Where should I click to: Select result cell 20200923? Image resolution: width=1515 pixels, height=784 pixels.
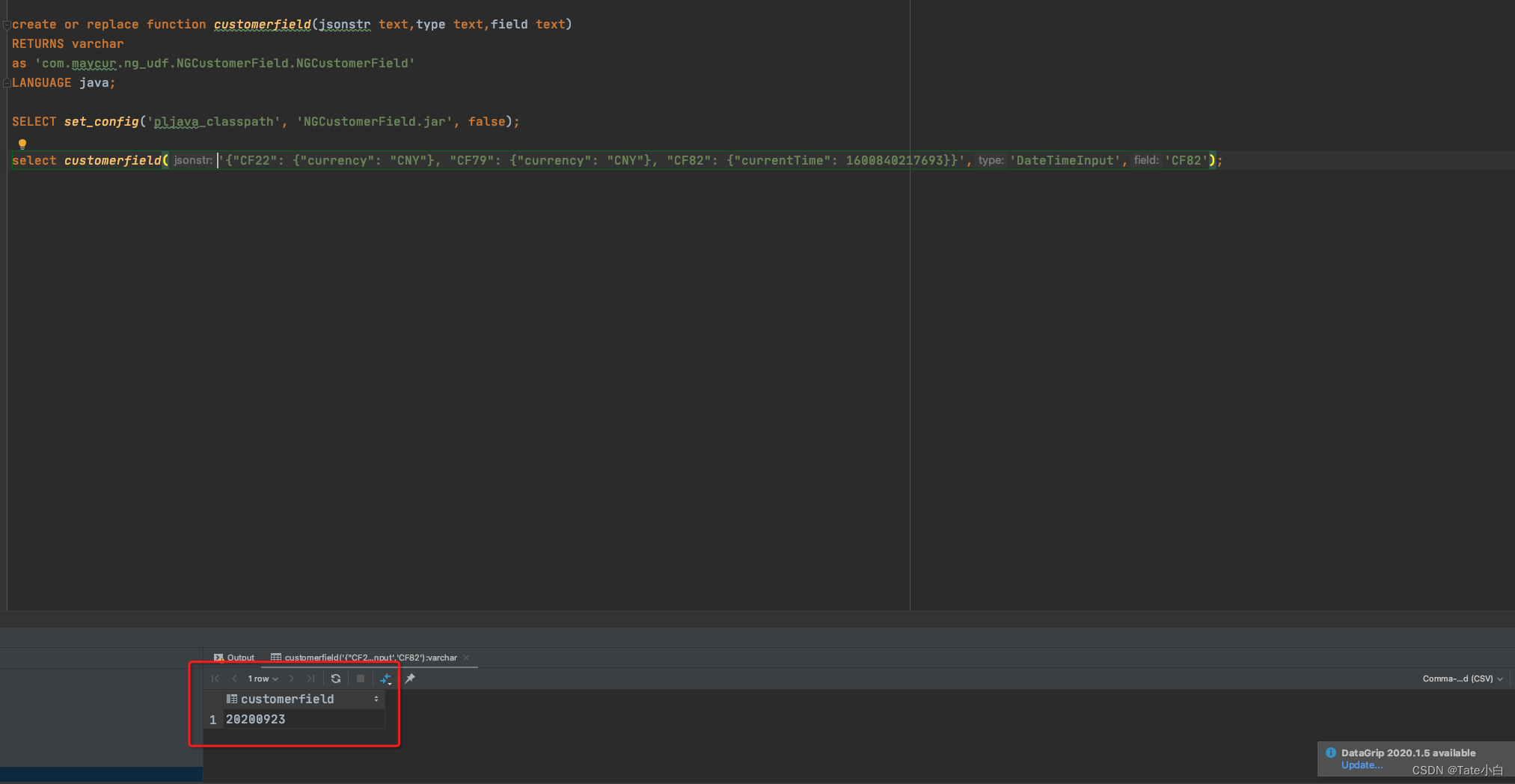(304, 719)
